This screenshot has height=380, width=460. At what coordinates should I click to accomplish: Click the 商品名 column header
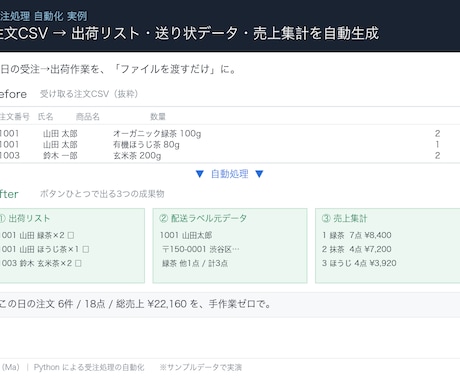(x=88, y=117)
